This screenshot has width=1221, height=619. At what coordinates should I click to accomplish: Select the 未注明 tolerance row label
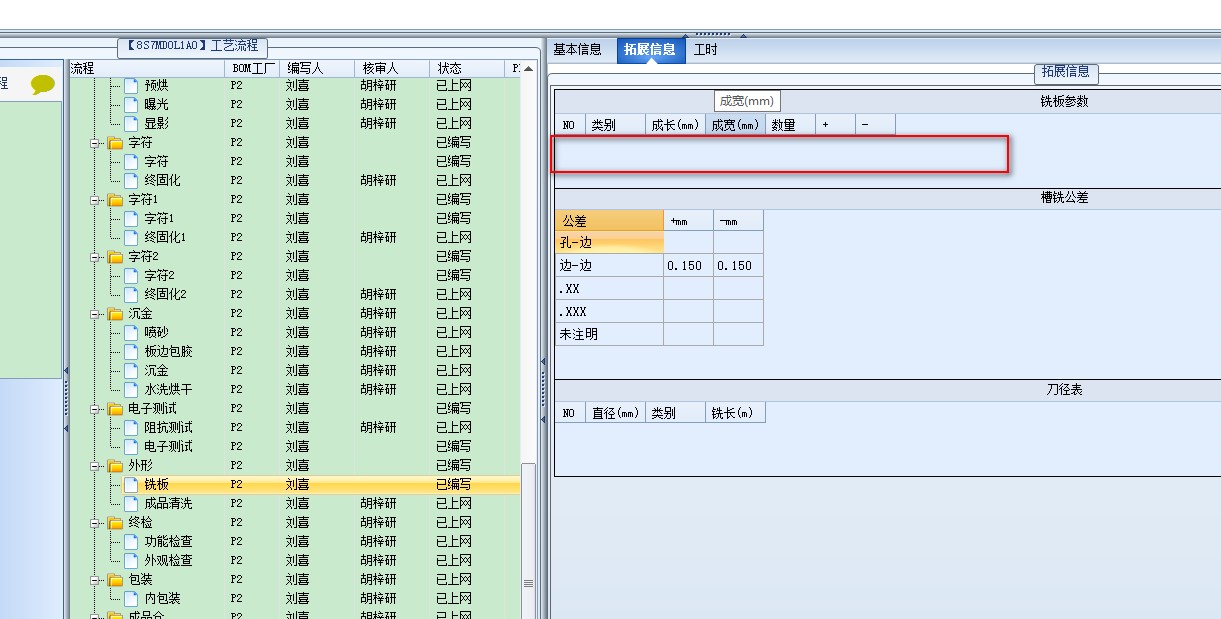[609, 335]
